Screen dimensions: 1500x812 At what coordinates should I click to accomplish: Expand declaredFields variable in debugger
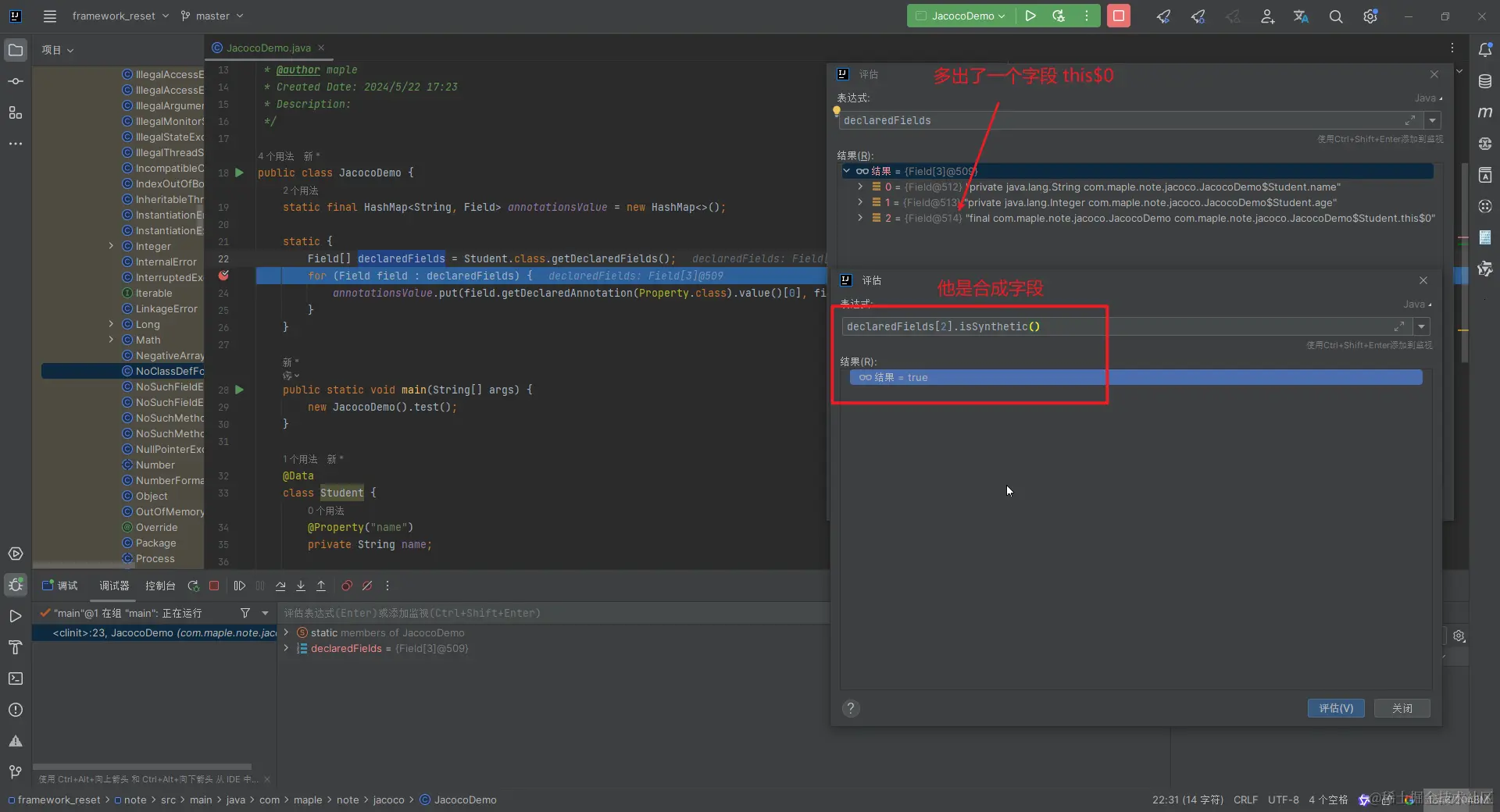coord(286,648)
